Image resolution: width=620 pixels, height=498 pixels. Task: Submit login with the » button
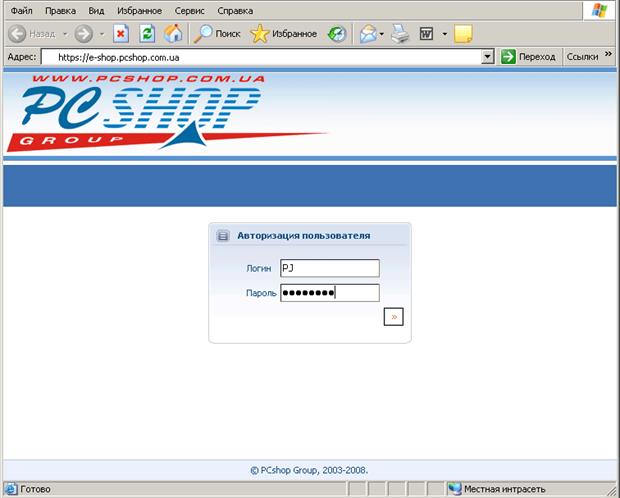click(x=393, y=317)
